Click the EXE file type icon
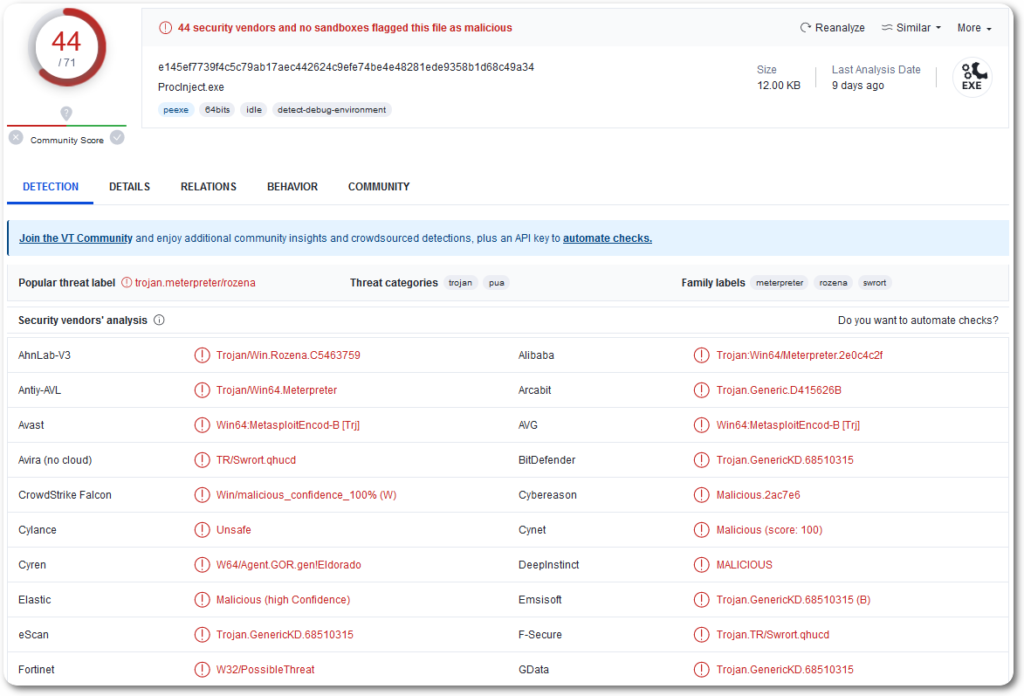Viewport: 1024px width, 696px height. point(971,76)
